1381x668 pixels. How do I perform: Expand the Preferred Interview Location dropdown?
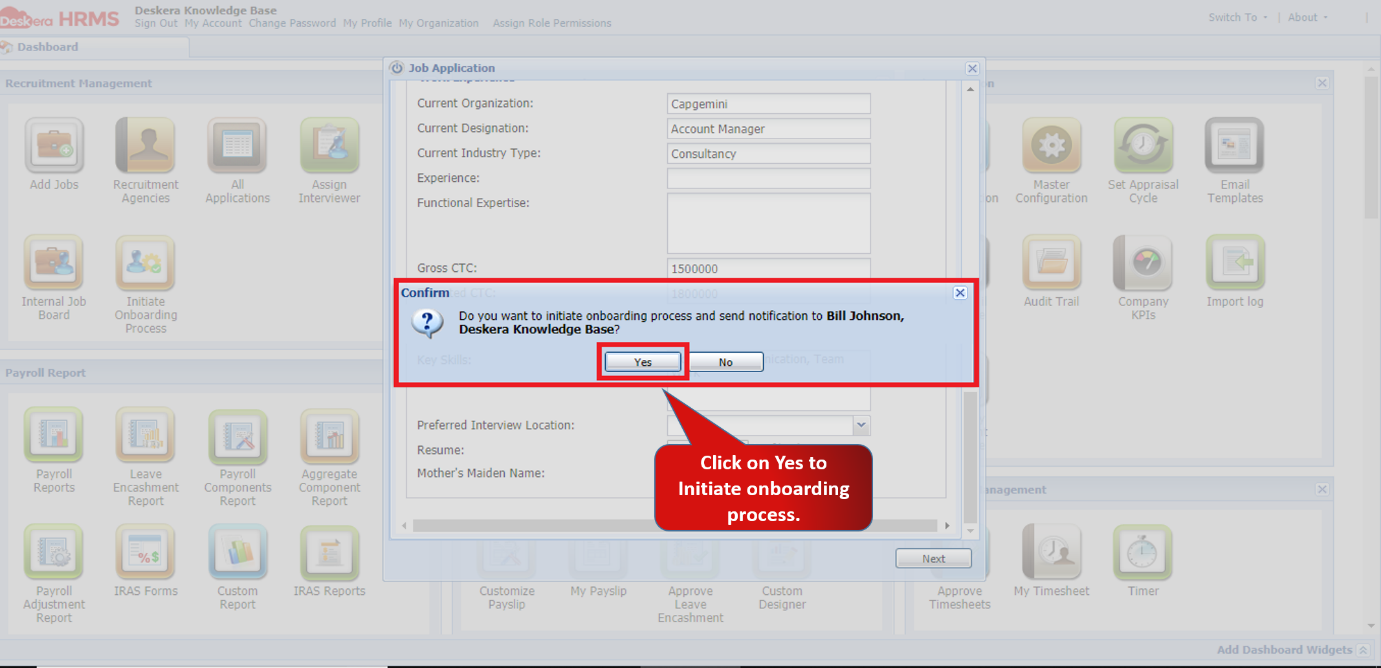tap(861, 425)
